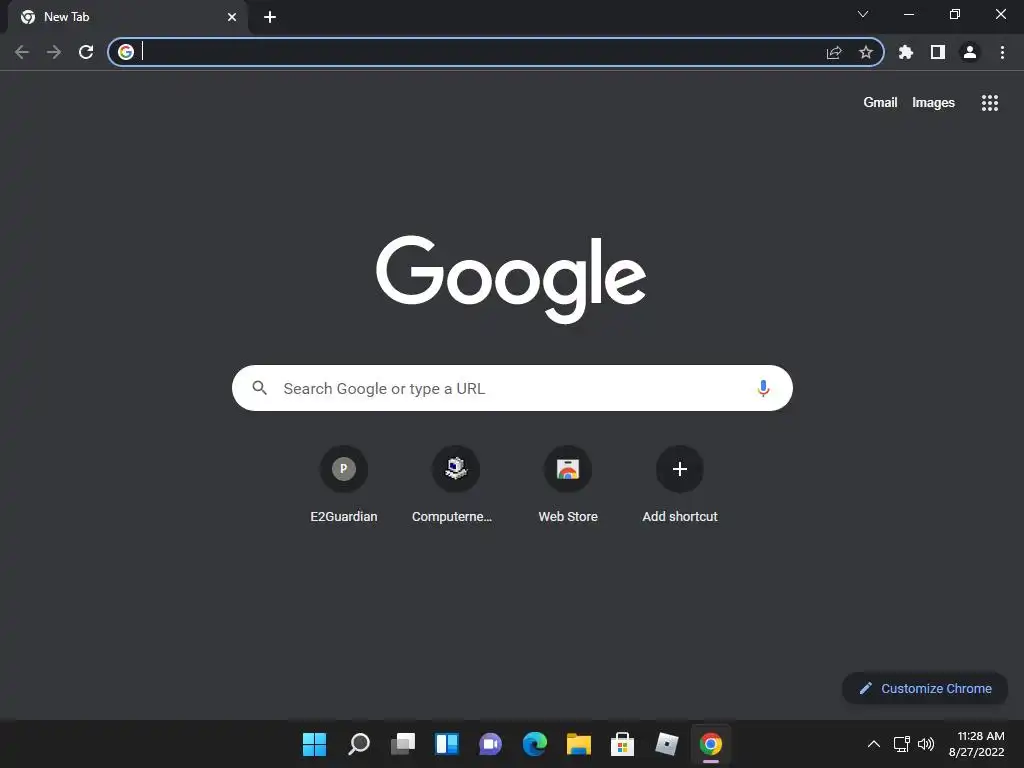Open the Windows Start menu
The image size is (1024, 768).
(314, 744)
